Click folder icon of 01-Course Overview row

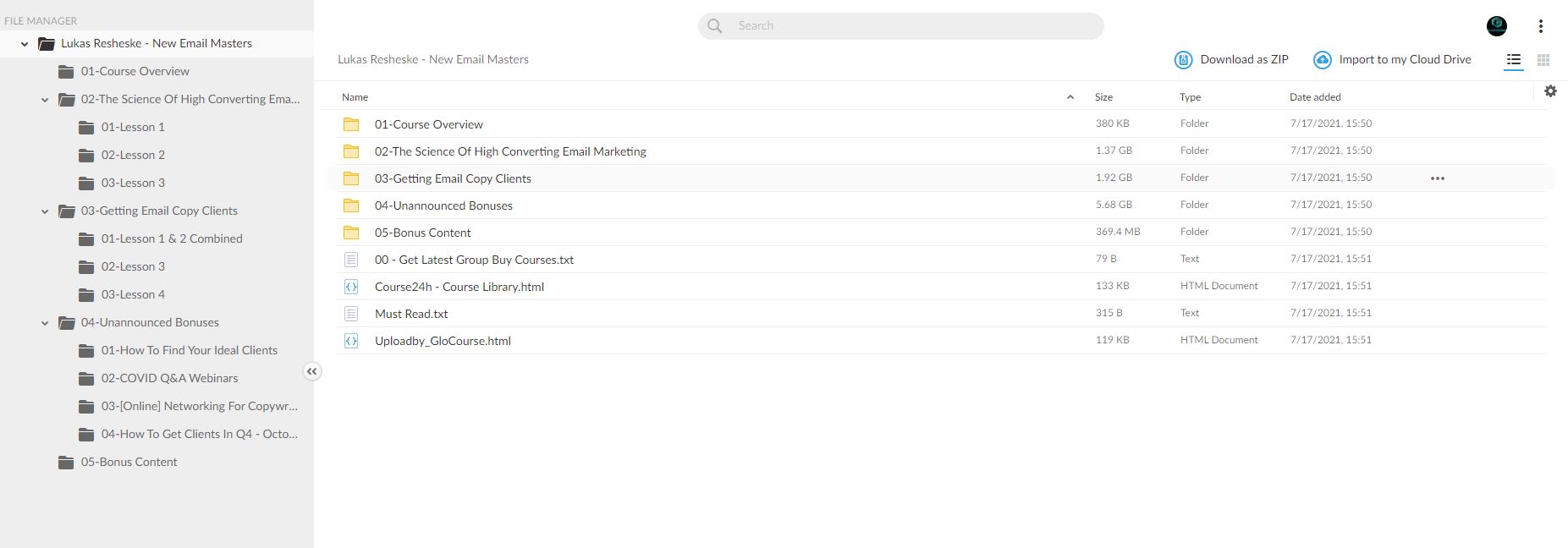[351, 124]
